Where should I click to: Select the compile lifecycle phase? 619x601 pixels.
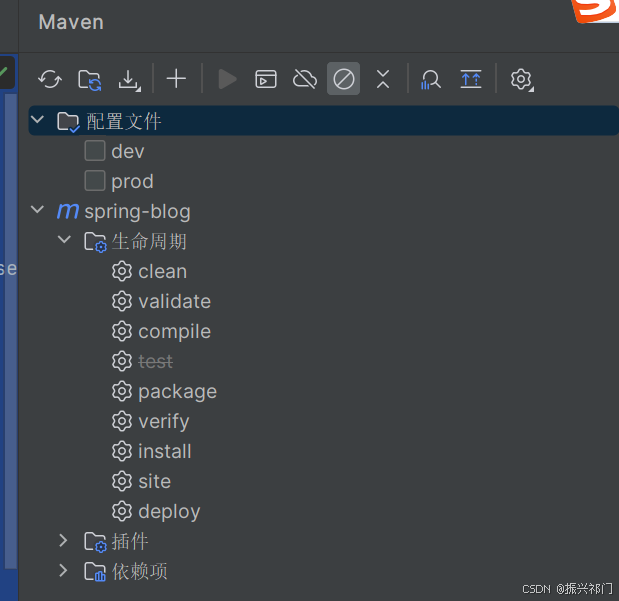pyautogui.click(x=174, y=332)
